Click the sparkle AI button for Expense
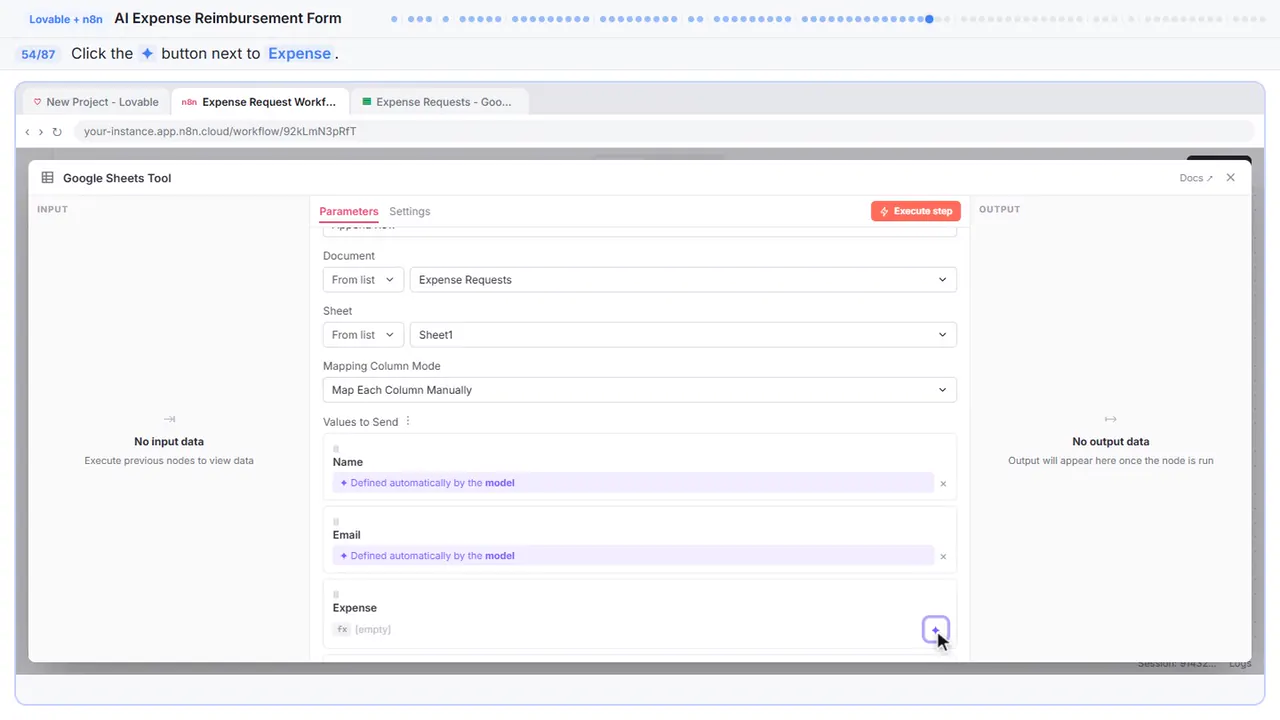This screenshot has width=1280, height=720. (x=935, y=630)
